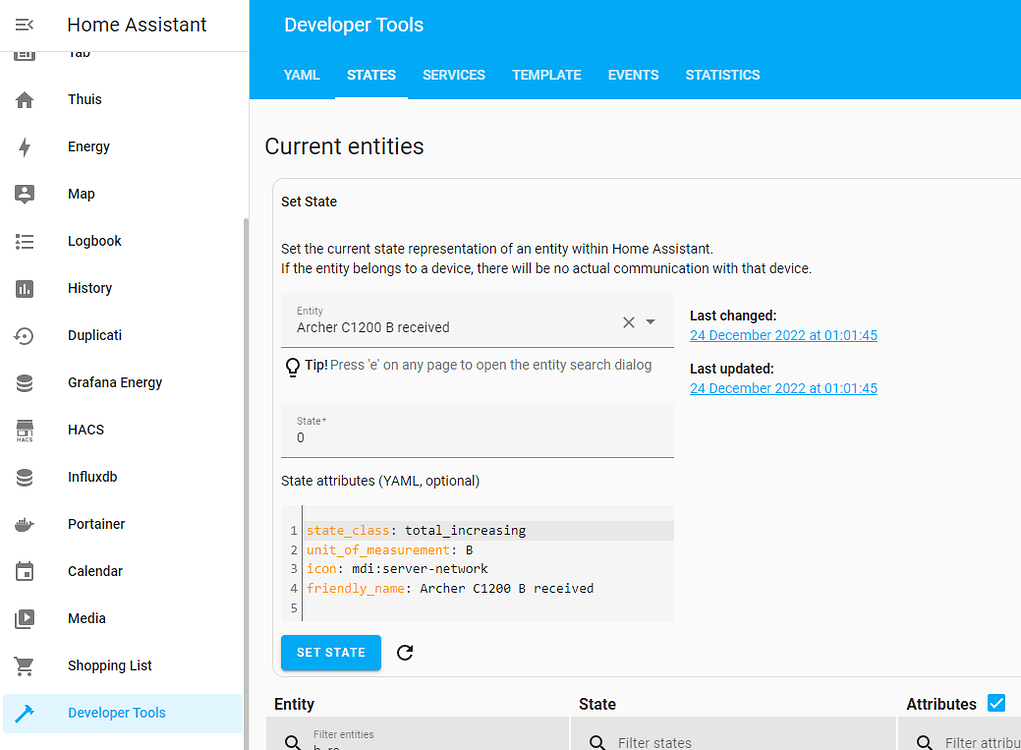
Task: Click the refresh icon beside Set State
Action: (x=405, y=652)
